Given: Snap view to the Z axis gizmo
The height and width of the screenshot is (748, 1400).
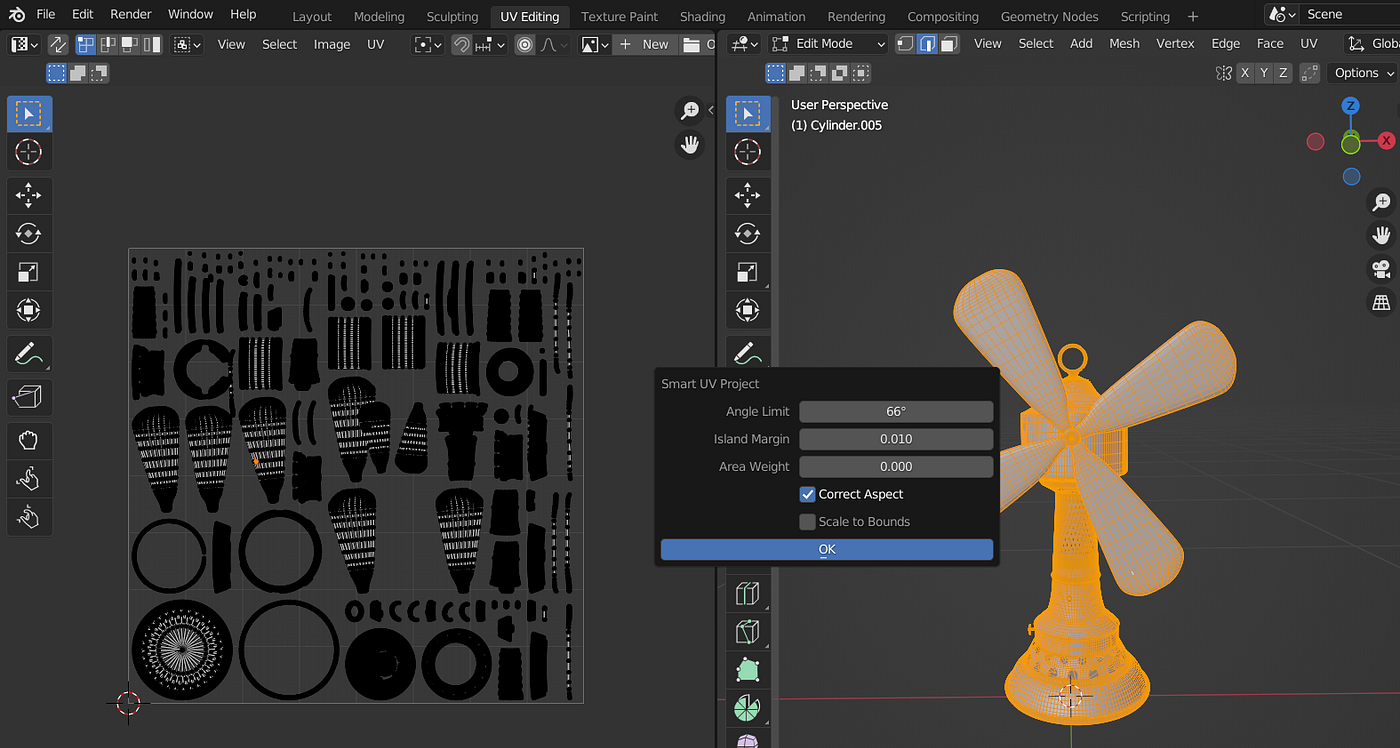Looking at the screenshot, I should coord(1350,106).
